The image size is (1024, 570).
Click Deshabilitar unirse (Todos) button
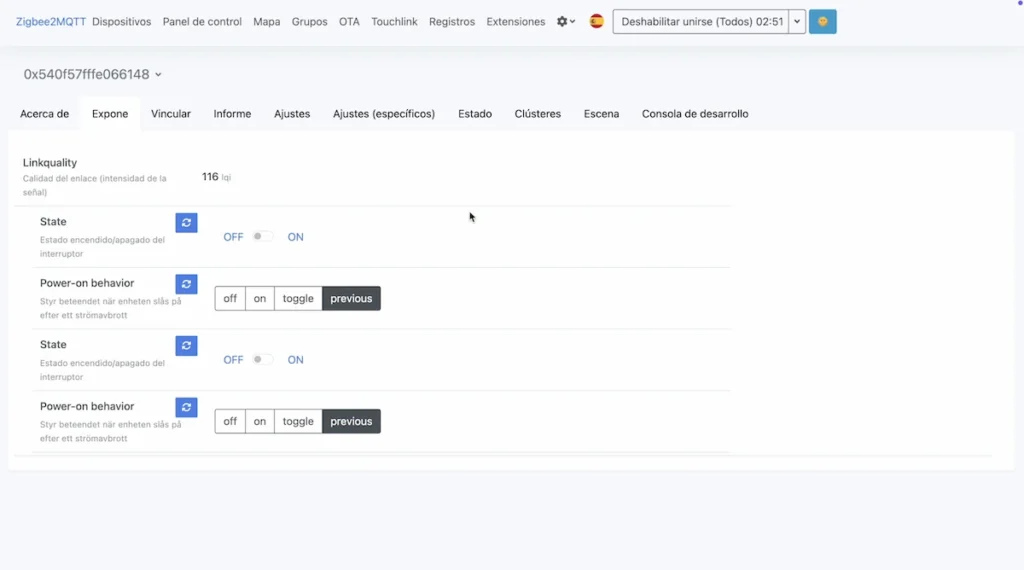[x=701, y=22]
